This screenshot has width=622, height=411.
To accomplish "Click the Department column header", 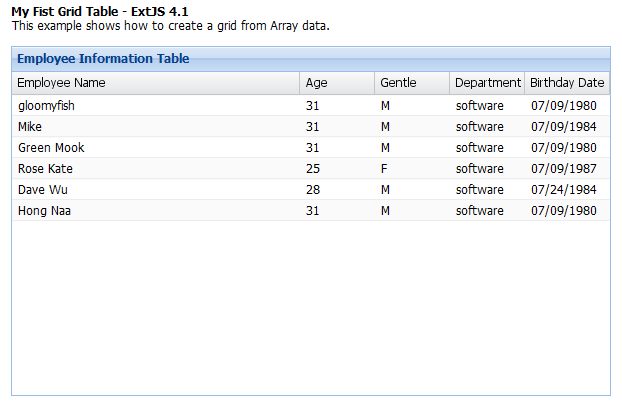I will (x=487, y=83).
